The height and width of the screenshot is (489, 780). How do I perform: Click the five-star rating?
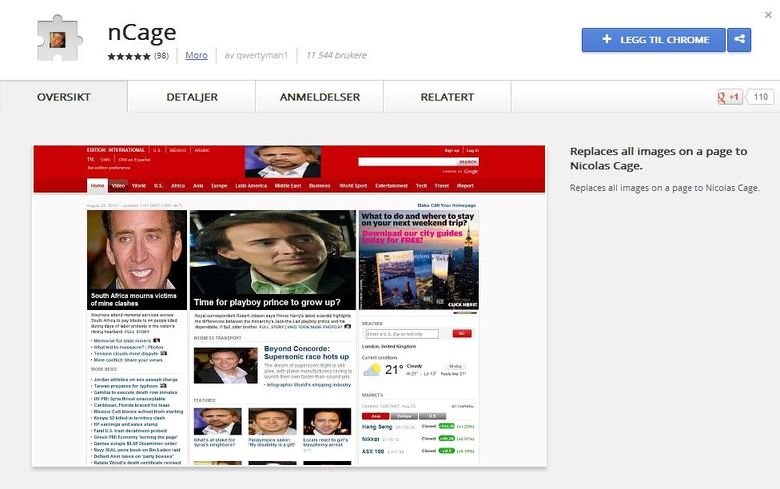(x=129, y=56)
